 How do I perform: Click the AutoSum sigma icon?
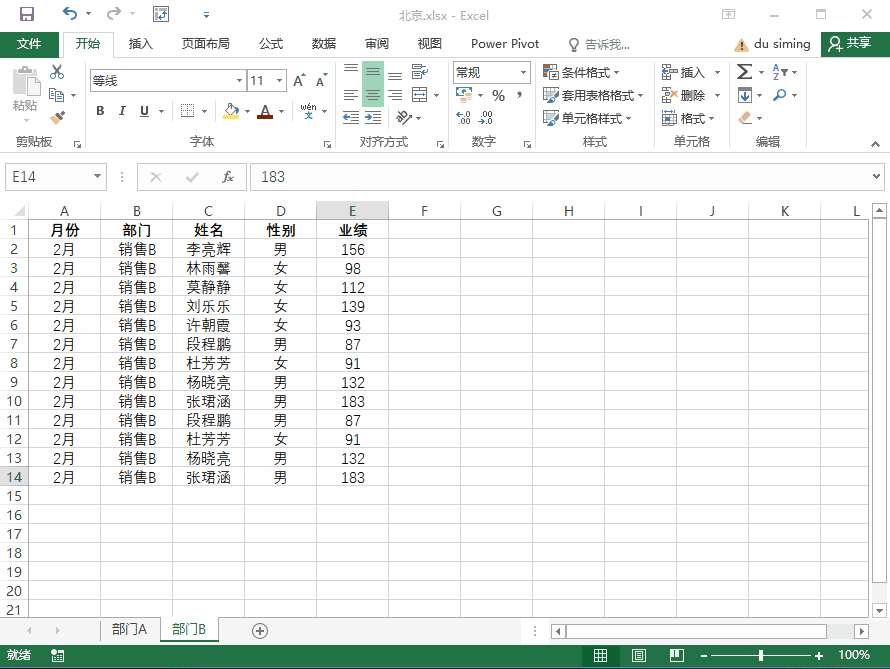[x=744, y=72]
